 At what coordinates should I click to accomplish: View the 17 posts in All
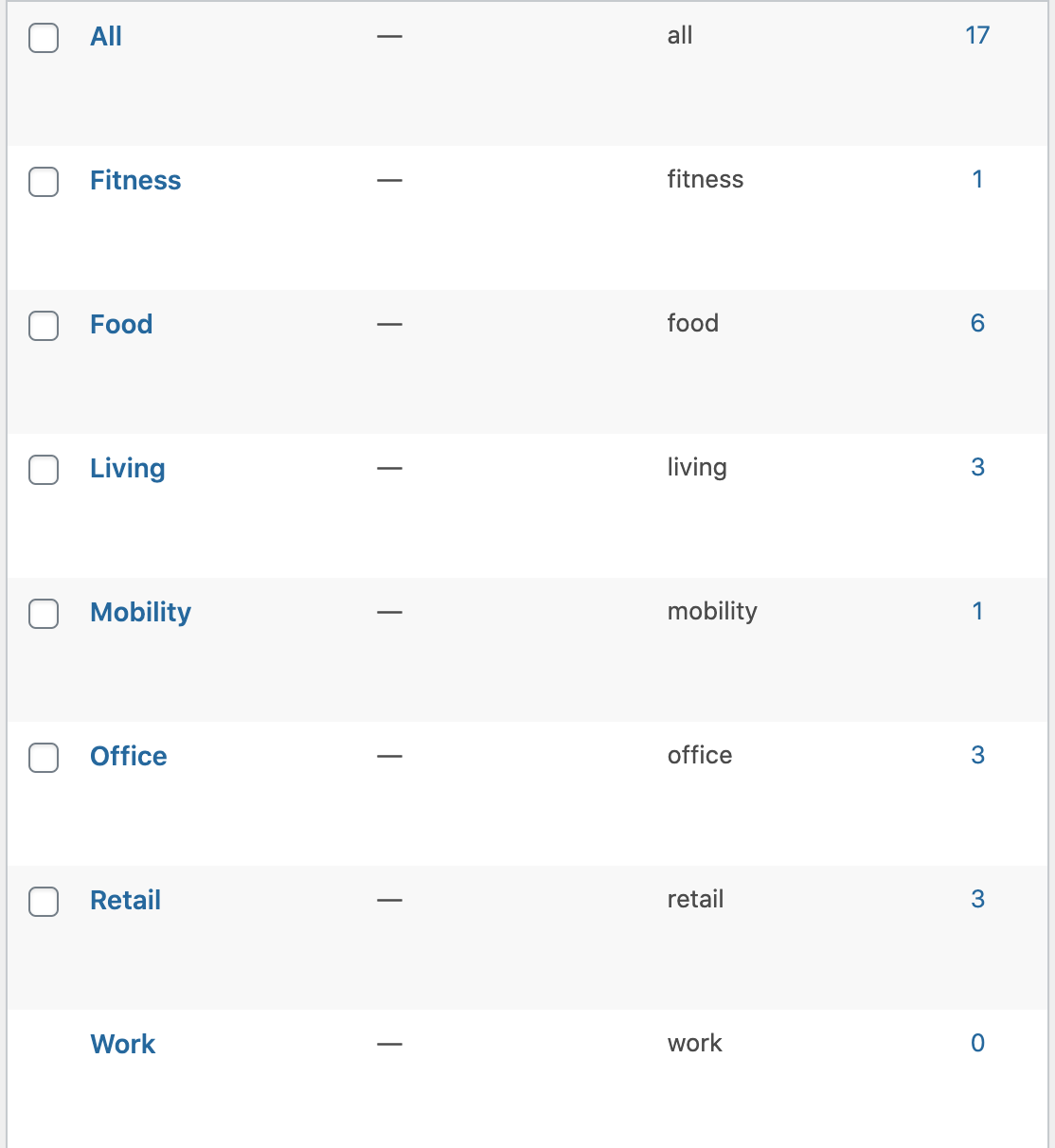click(x=977, y=36)
